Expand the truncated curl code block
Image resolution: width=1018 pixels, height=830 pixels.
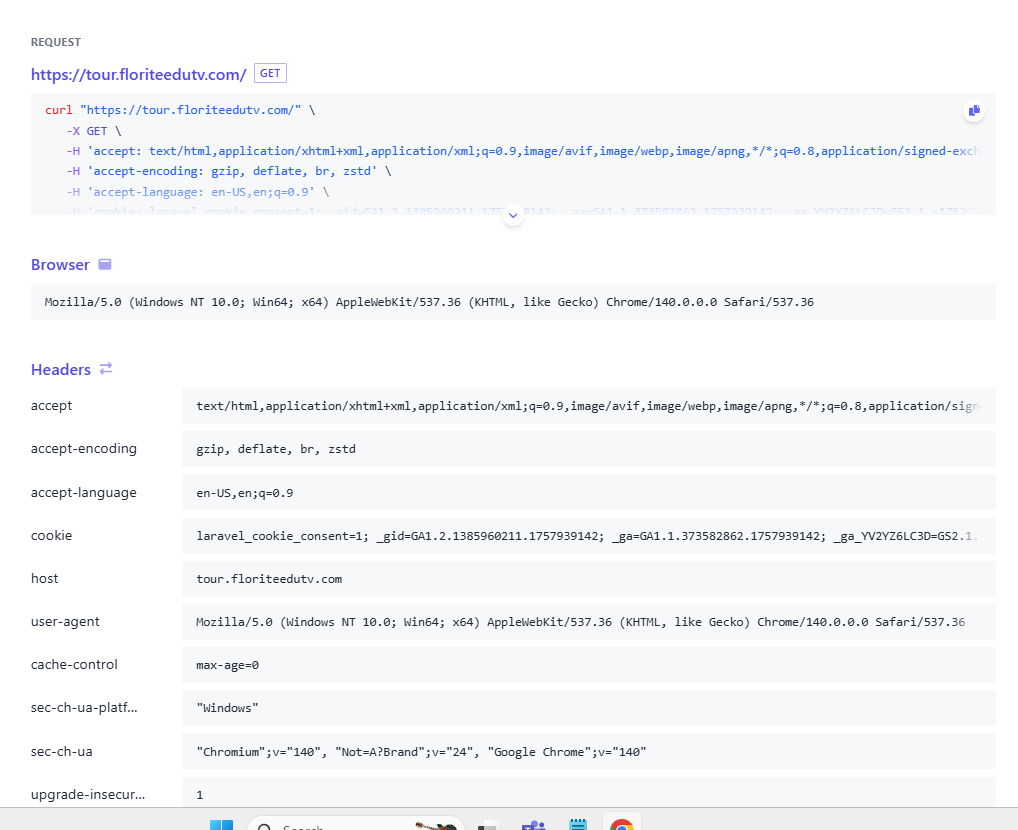(513, 215)
